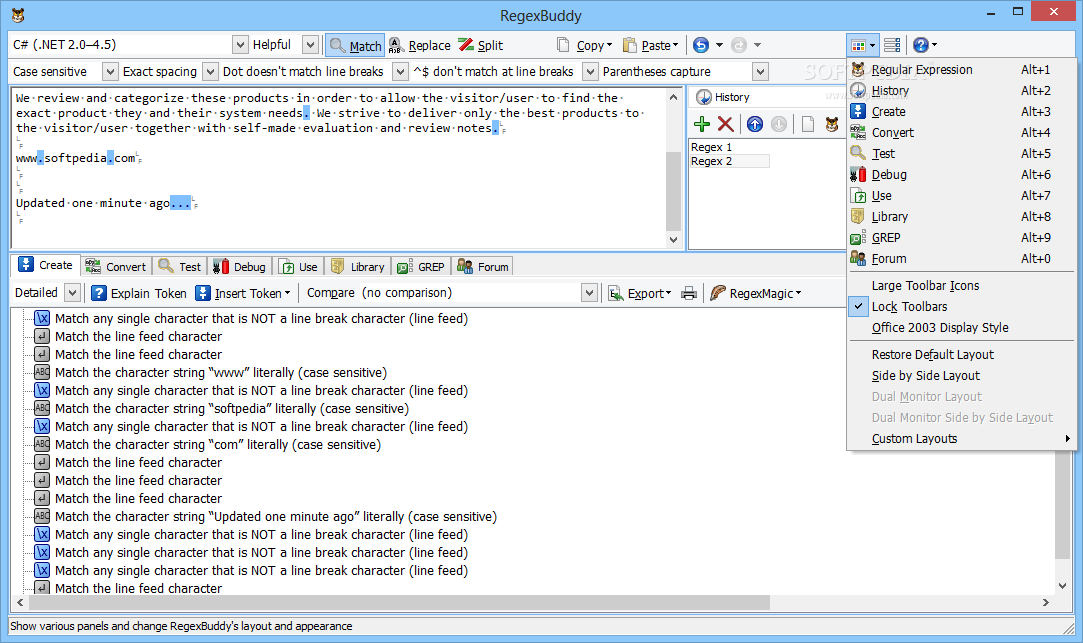Choose Debug Alt+6 menu item
Viewport: 1083px width, 643px height.
961,175
